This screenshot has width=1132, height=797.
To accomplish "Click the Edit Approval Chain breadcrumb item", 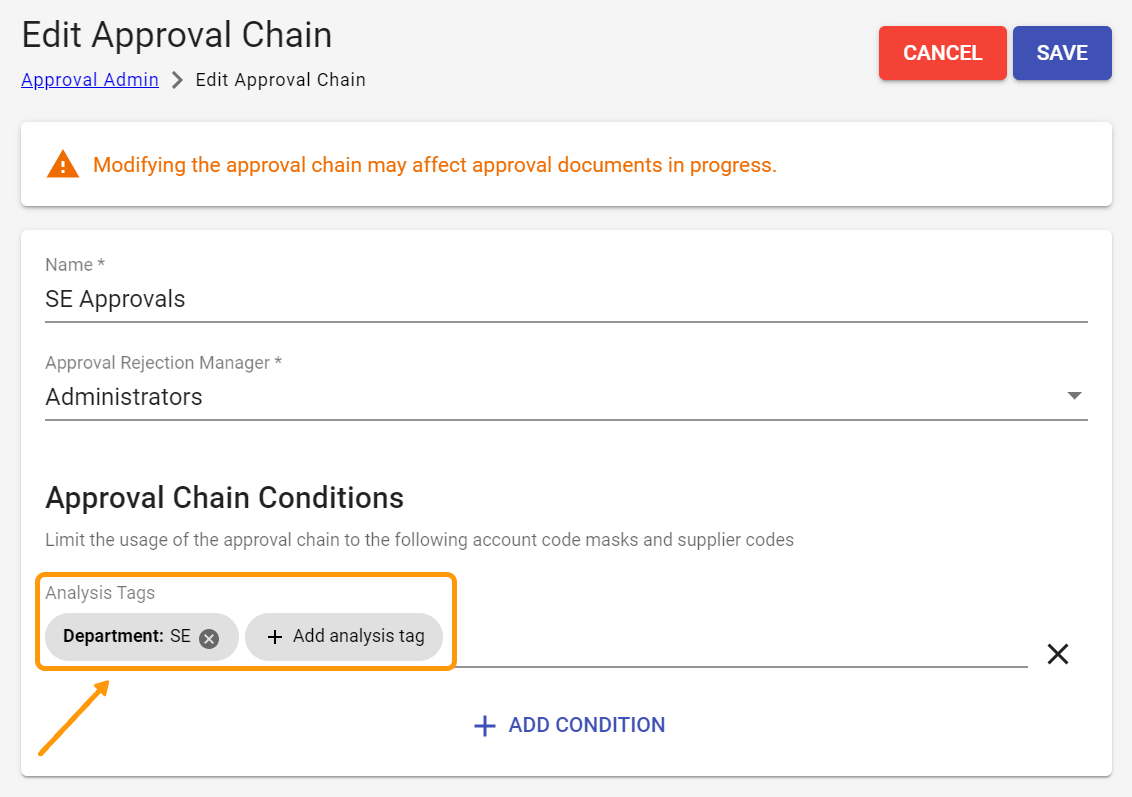I will point(280,79).
